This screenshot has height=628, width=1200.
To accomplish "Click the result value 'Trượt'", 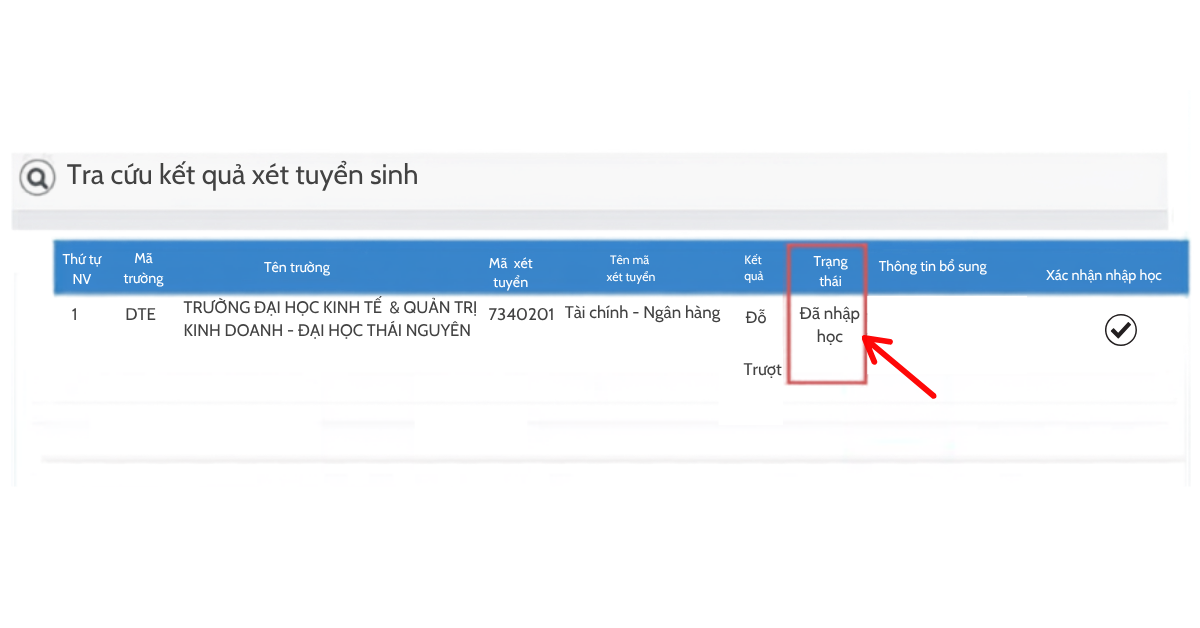I will (x=762, y=369).
